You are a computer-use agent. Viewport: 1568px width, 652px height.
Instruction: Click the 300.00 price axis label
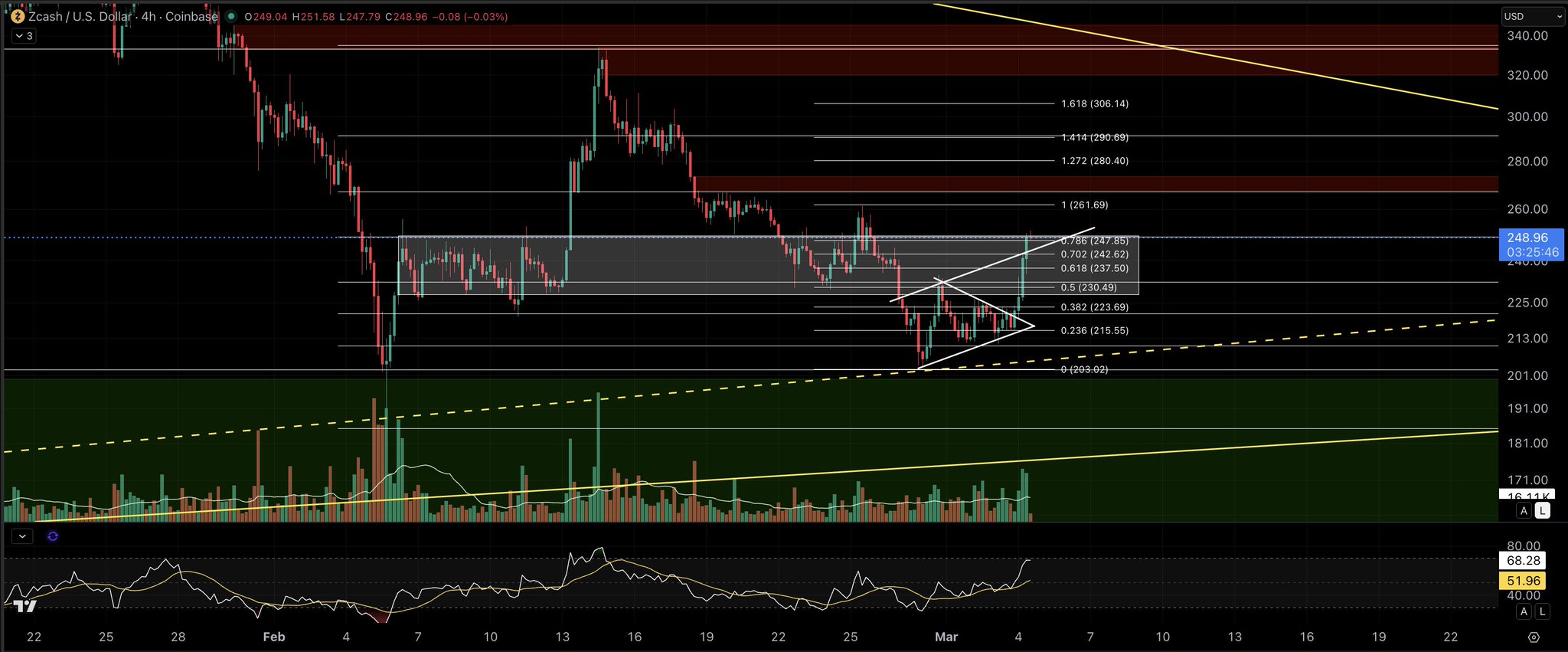pyautogui.click(x=1527, y=116)
